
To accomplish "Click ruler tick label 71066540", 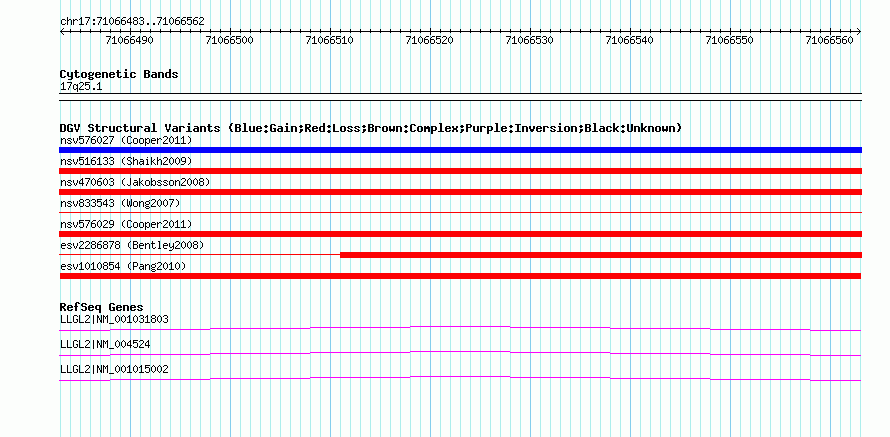I will pyautogui.click(x=629, y=40).
